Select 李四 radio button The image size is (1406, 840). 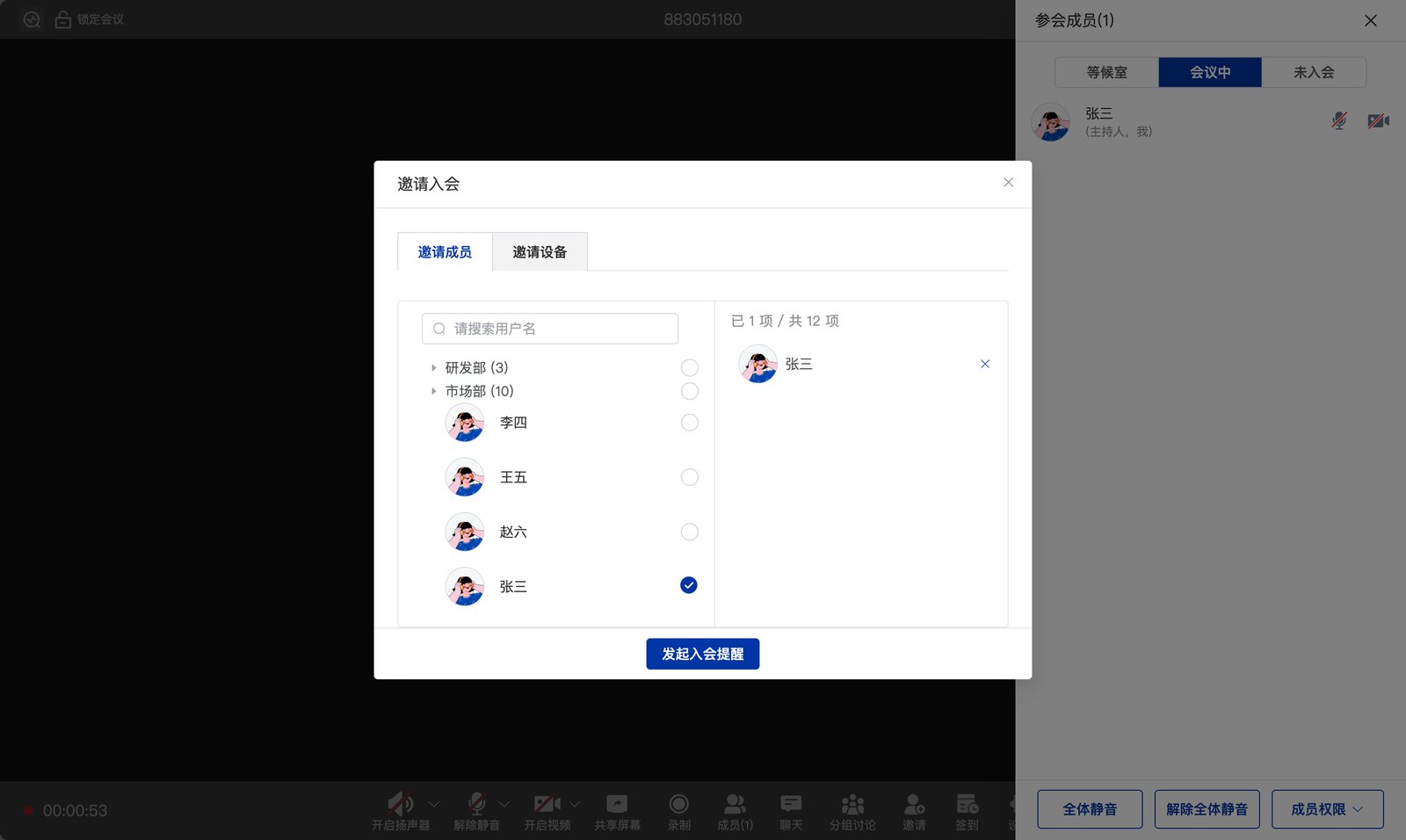point(690,423)
